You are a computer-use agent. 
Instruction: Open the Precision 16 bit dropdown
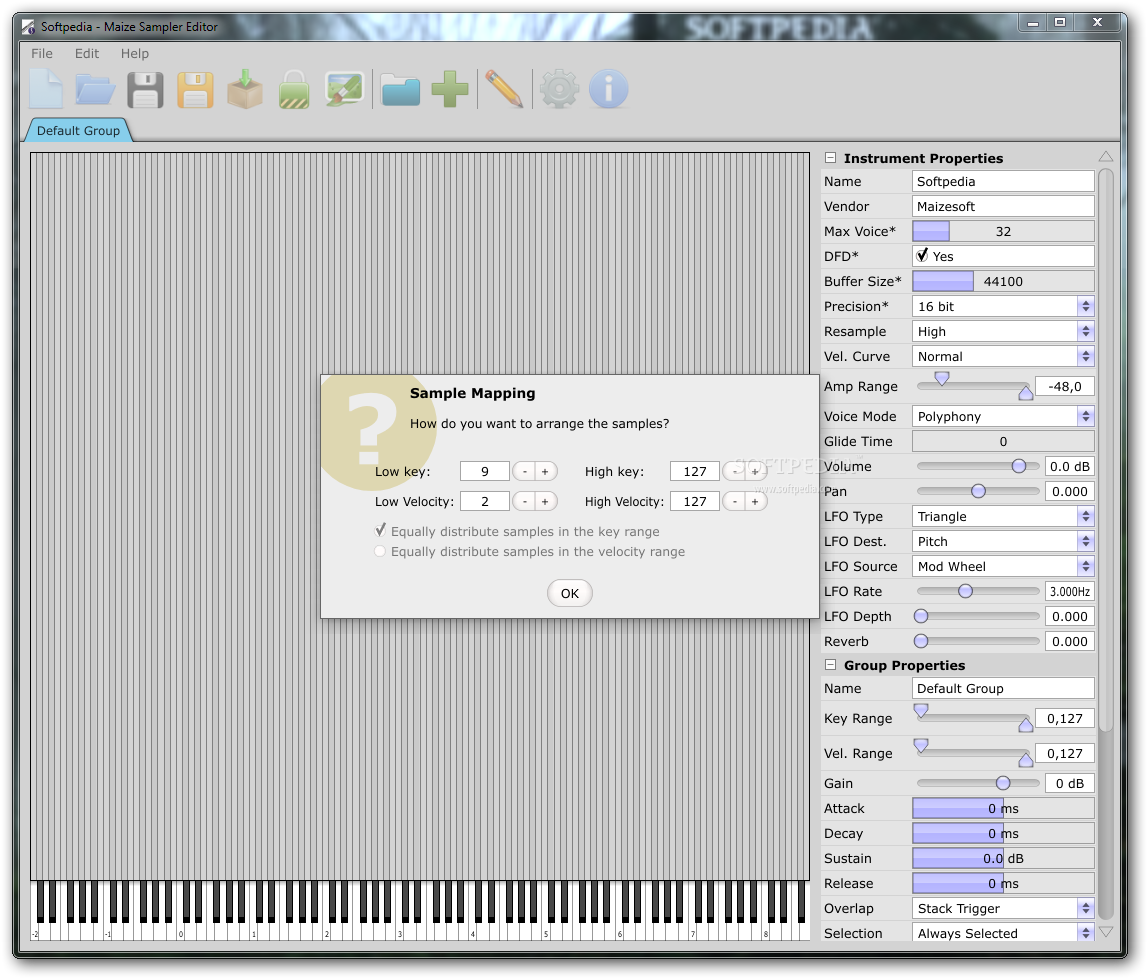point(1003,306)
